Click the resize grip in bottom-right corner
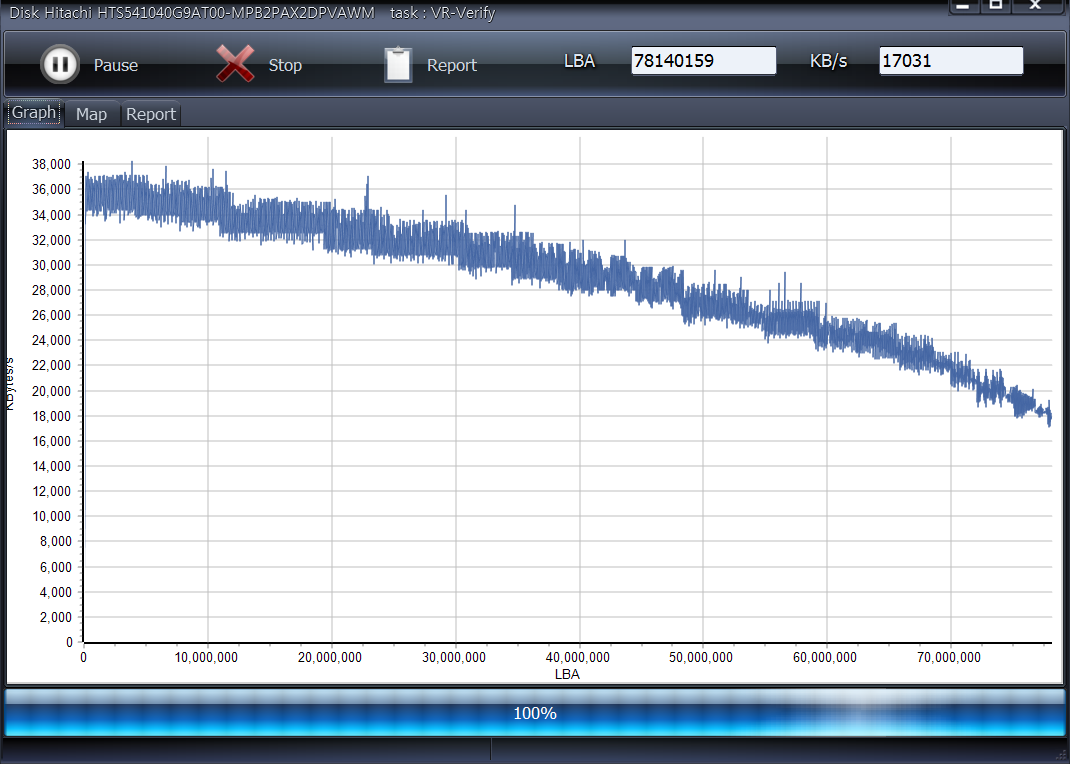 (x=1062, y=756)
